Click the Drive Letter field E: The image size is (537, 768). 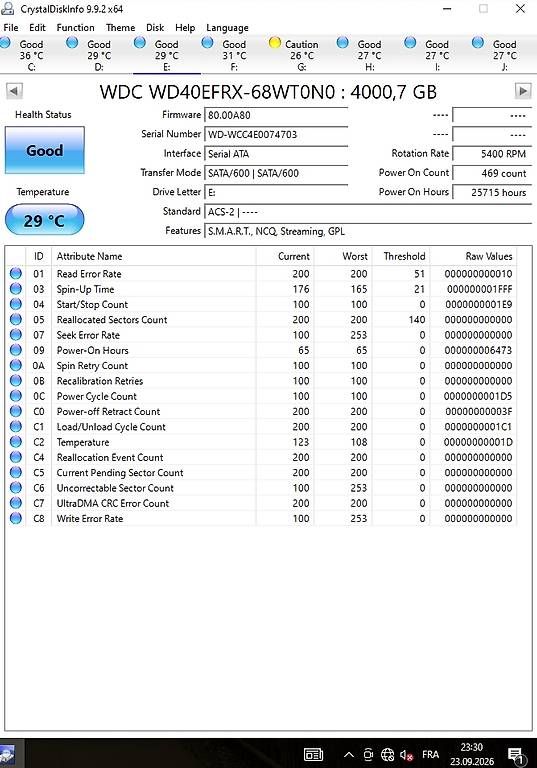coord(276,192)
